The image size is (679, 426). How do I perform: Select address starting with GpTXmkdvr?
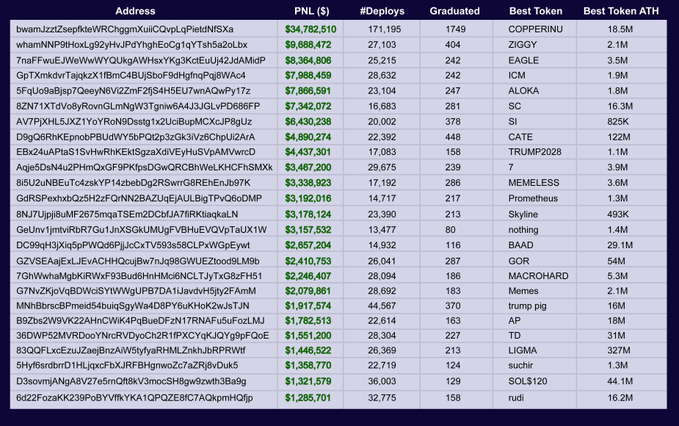131,75
